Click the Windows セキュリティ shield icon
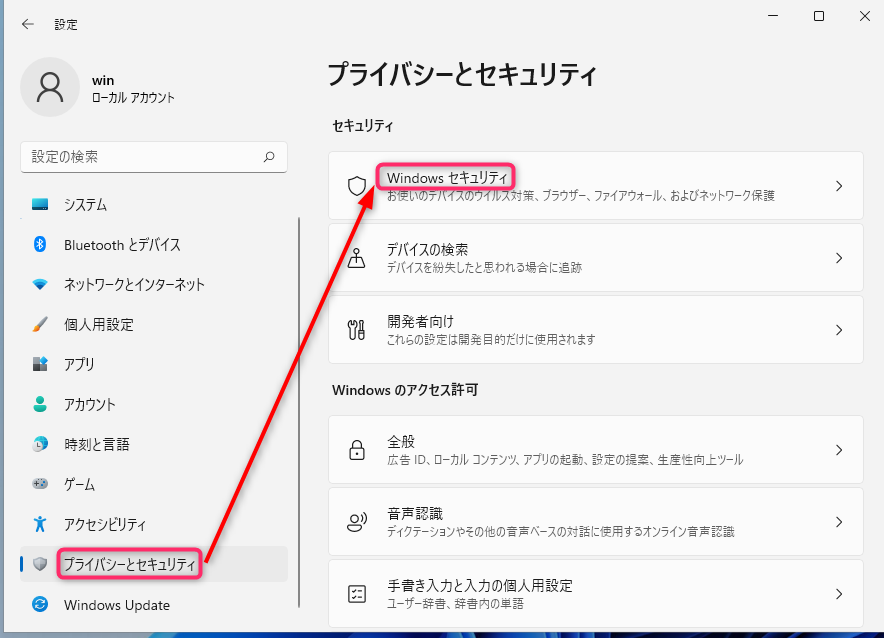884x638 pixels. [357, 185]
